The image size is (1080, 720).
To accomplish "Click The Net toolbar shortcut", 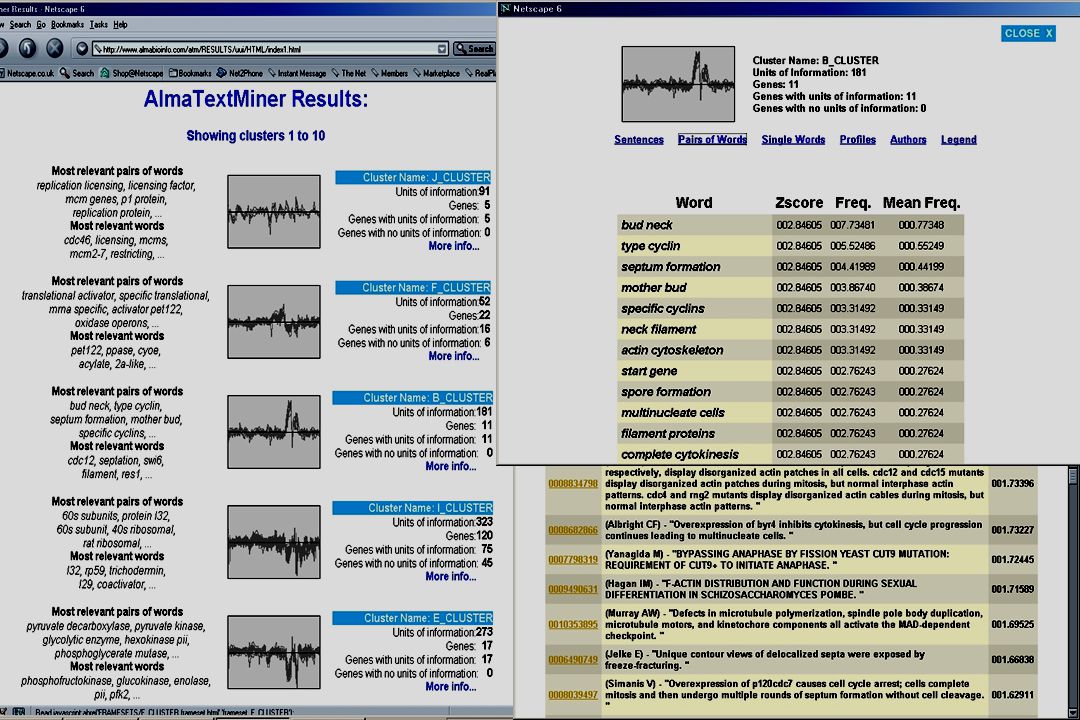I will (349, 73).
